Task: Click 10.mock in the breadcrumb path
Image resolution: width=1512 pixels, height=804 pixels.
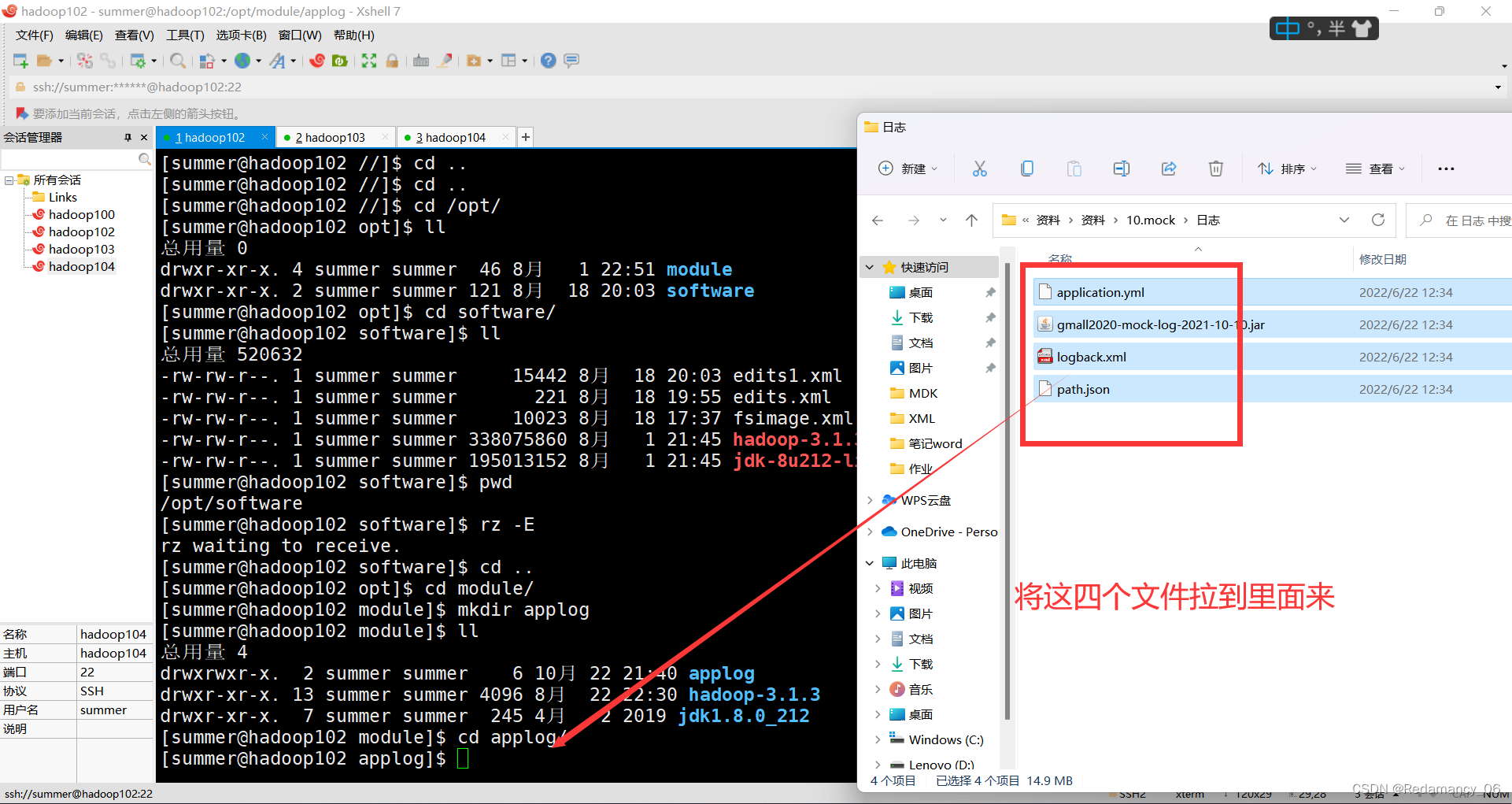Action: point(1150,220)
